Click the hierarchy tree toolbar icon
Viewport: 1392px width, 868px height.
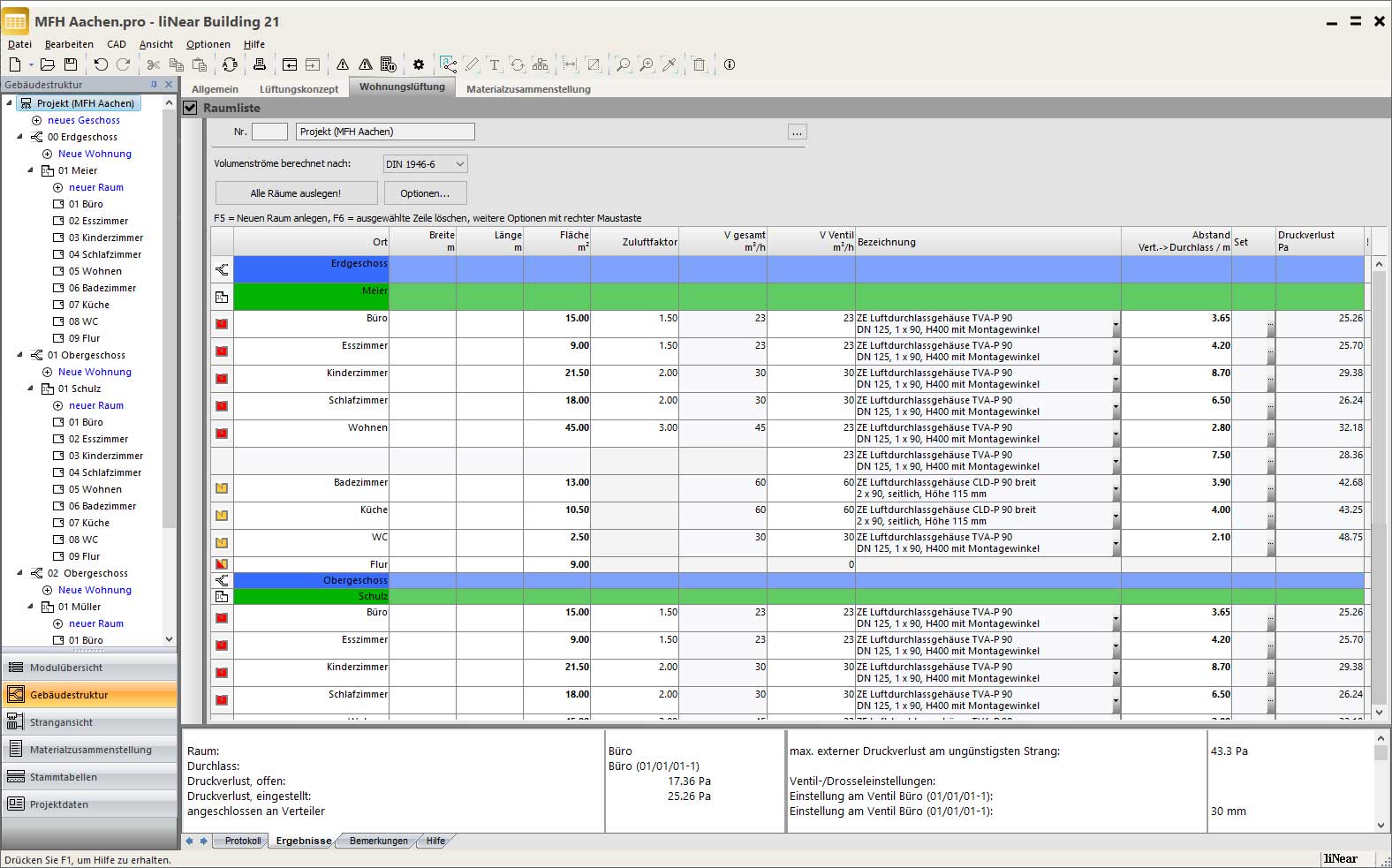pyautogui.click(x=541, y=64)
